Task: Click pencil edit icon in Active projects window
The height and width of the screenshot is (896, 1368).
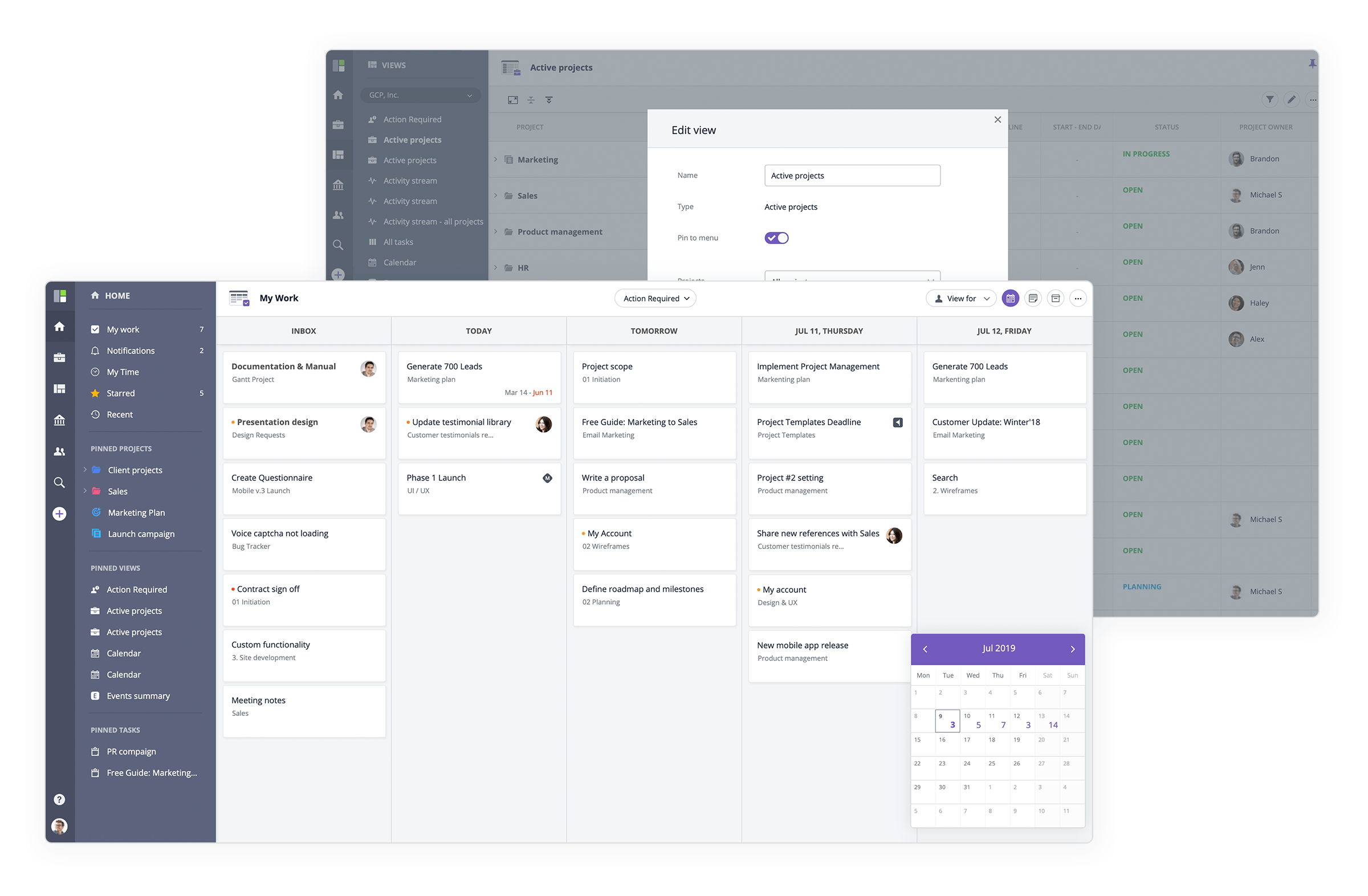Action: click(1292, 99)
